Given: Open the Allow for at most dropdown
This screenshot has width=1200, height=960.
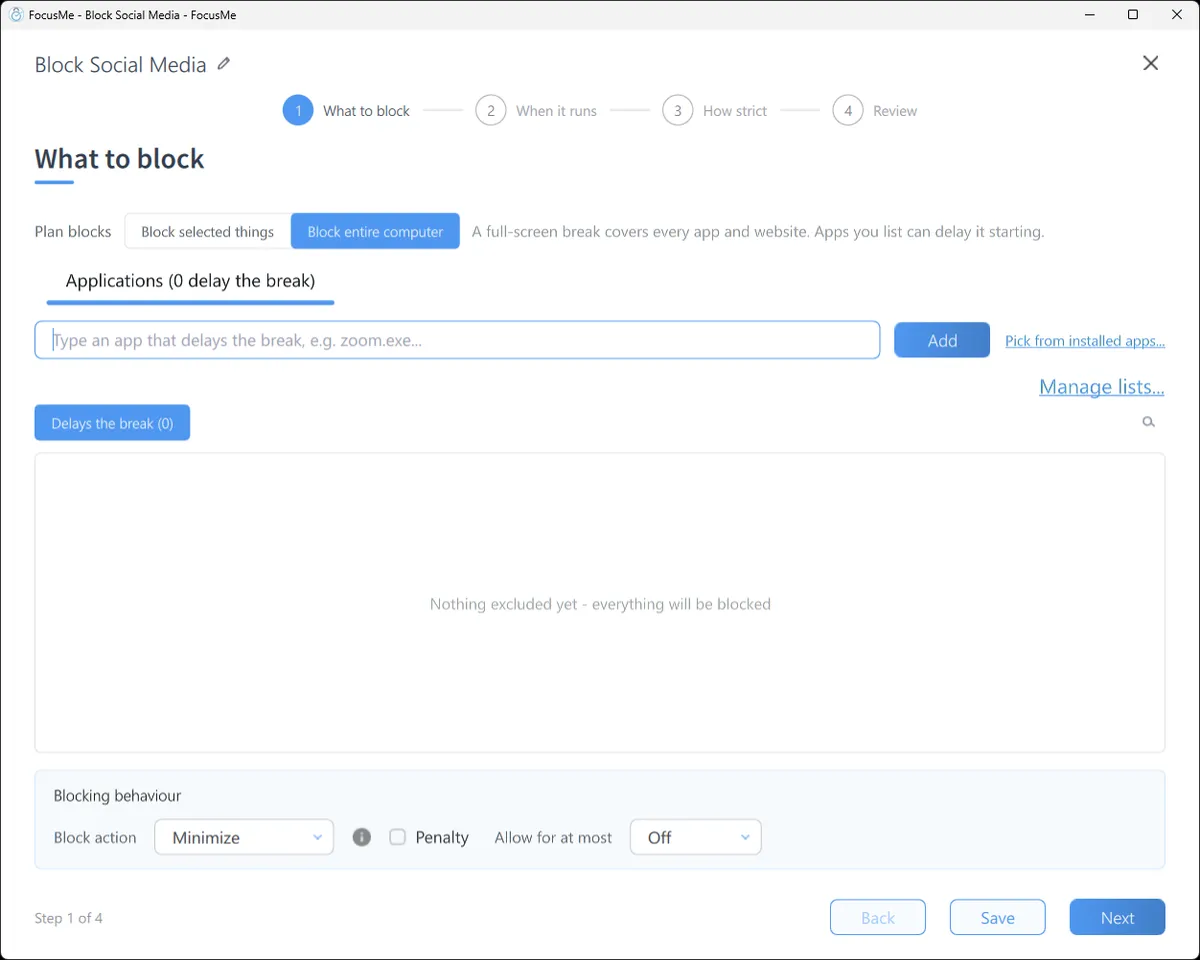Looking at the screenshot, I should [x=696, y=837].
